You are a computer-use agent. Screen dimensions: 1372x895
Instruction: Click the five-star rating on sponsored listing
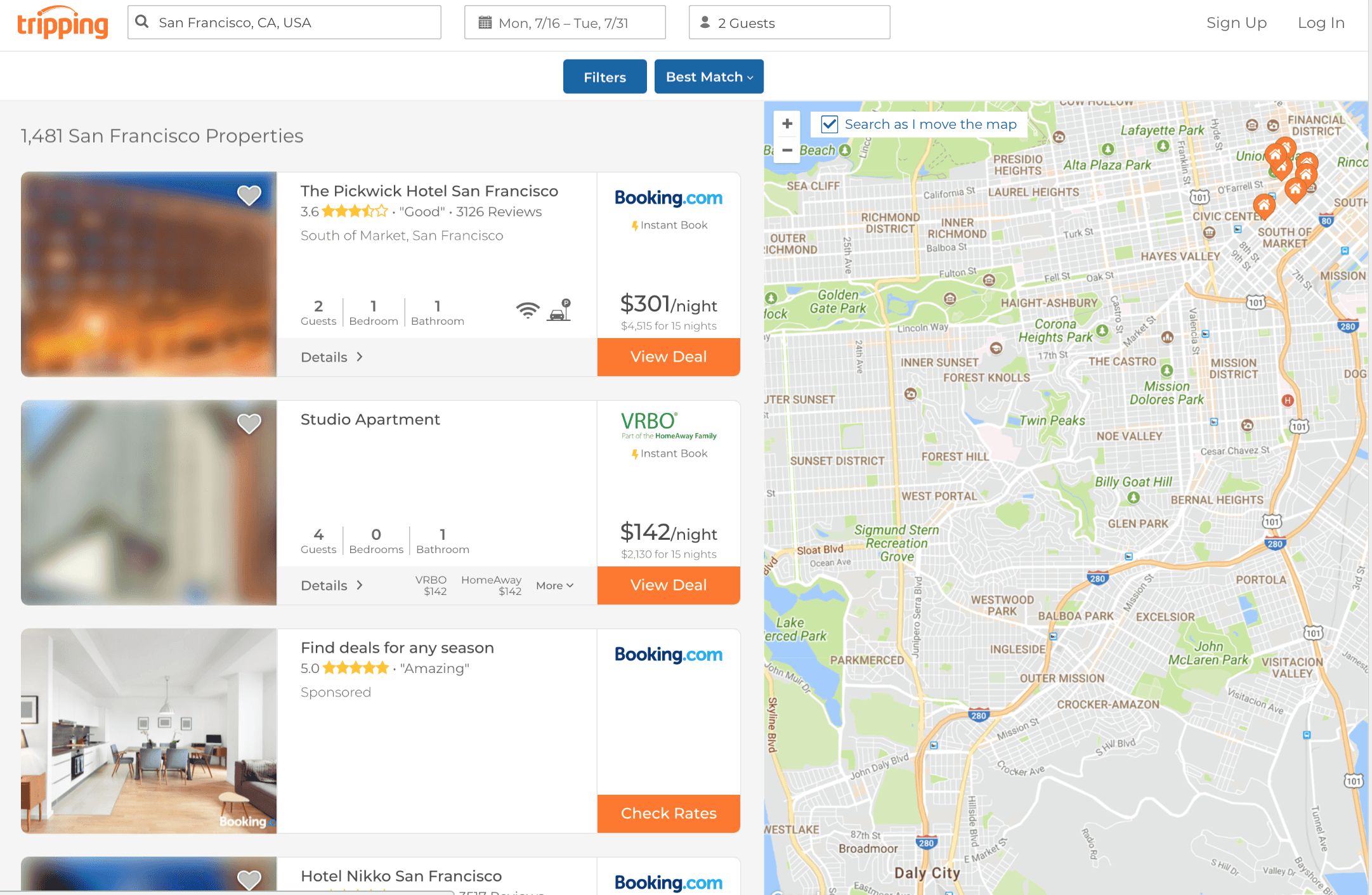(355, 668)
